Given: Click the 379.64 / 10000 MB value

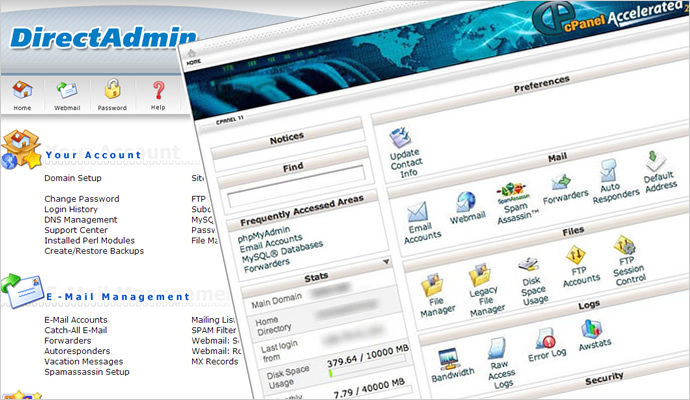Looking at the screenshot, I should pos(368,356).
